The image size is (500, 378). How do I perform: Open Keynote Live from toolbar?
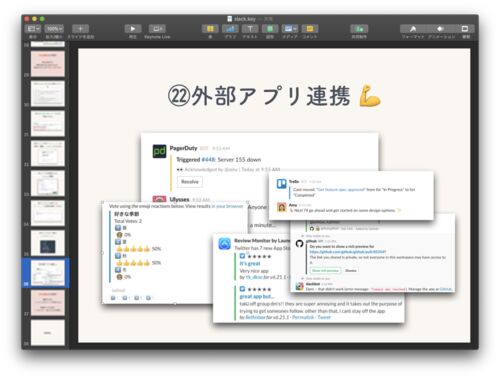pyautogui.click(x=157, y=29)
